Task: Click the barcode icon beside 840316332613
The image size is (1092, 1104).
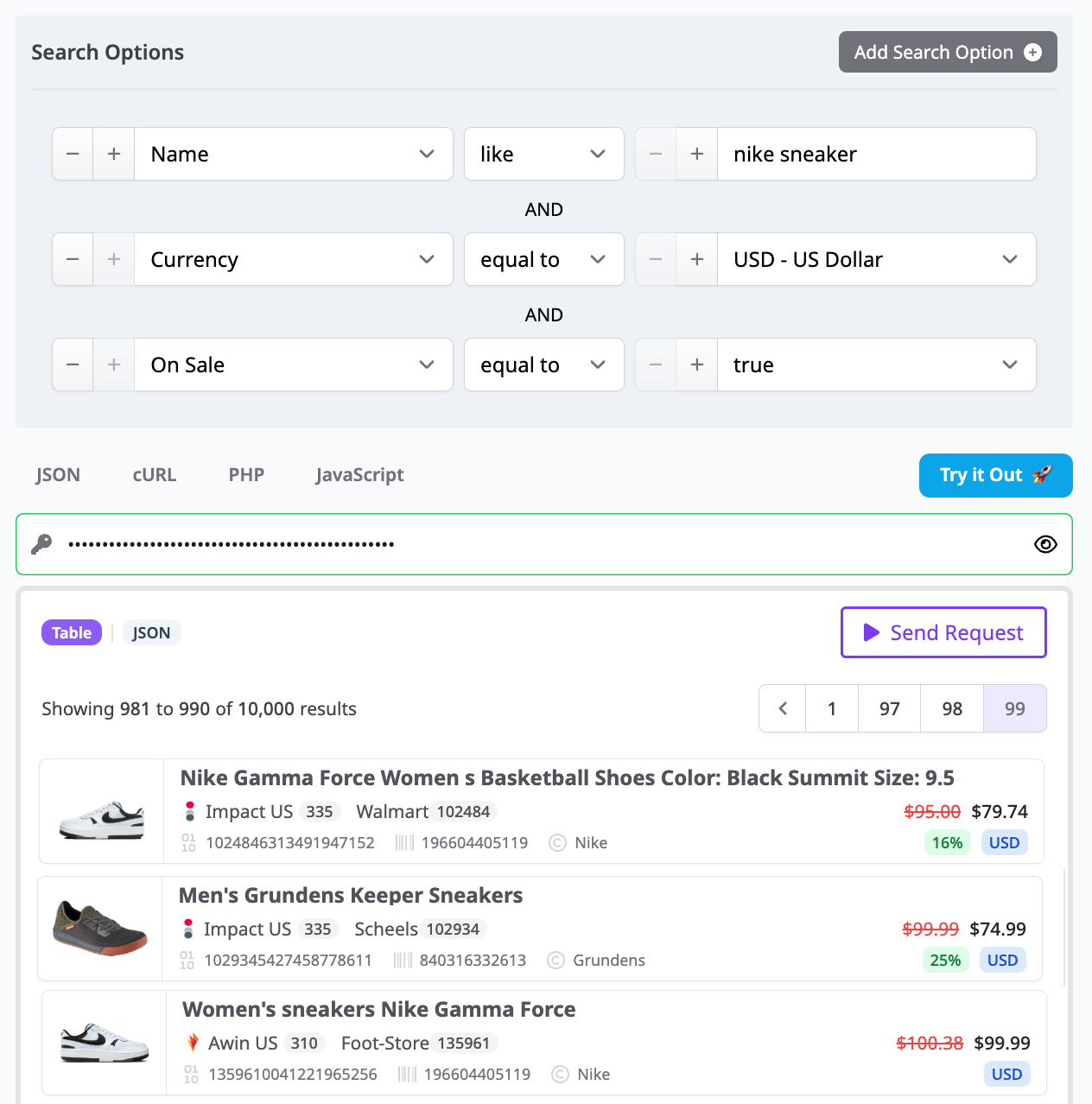Action: 403,960
